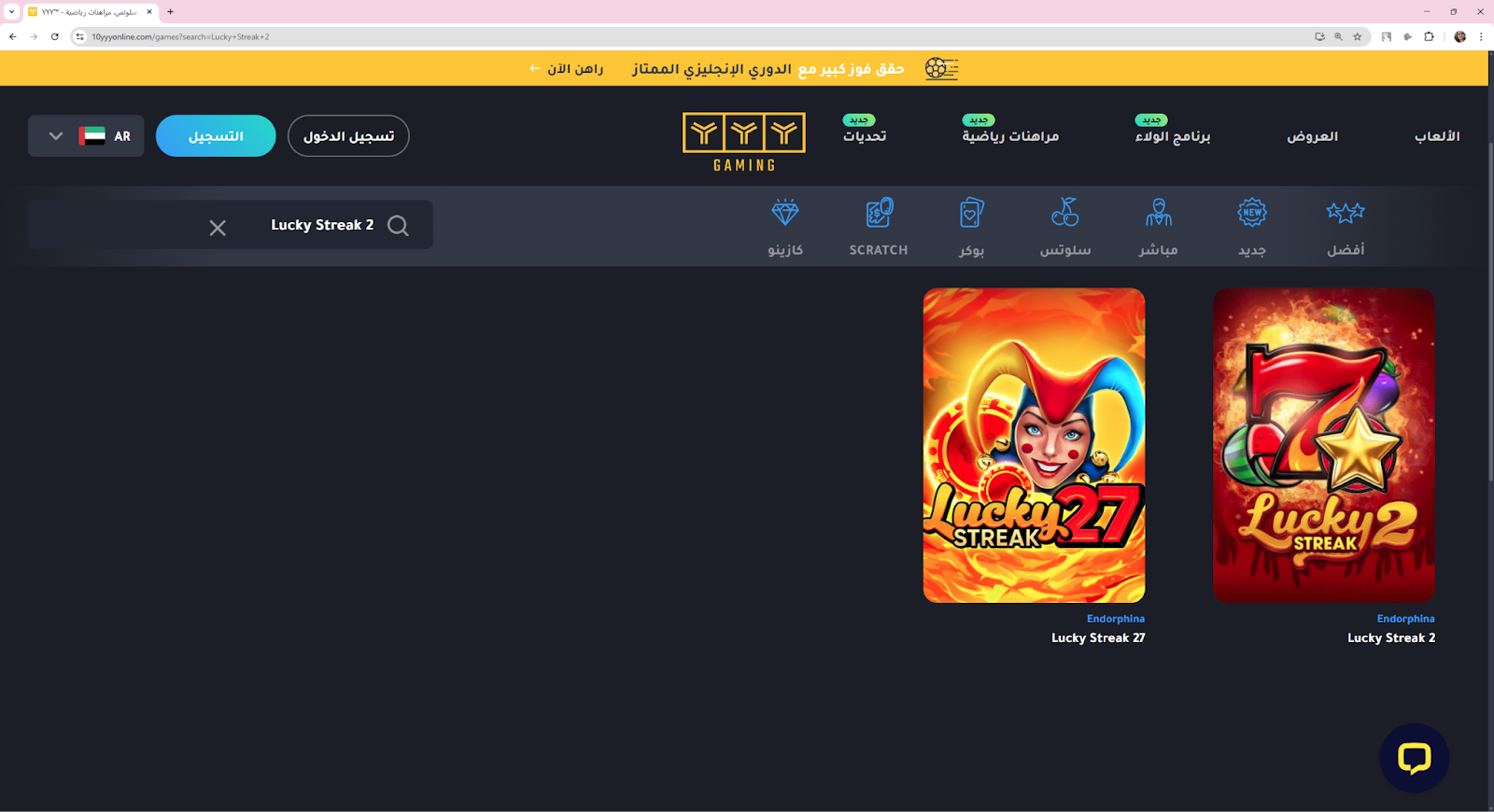The image size is (1494, 812).
Task: Open the live chat bubble icon
Action: [x=1414, y=758]
